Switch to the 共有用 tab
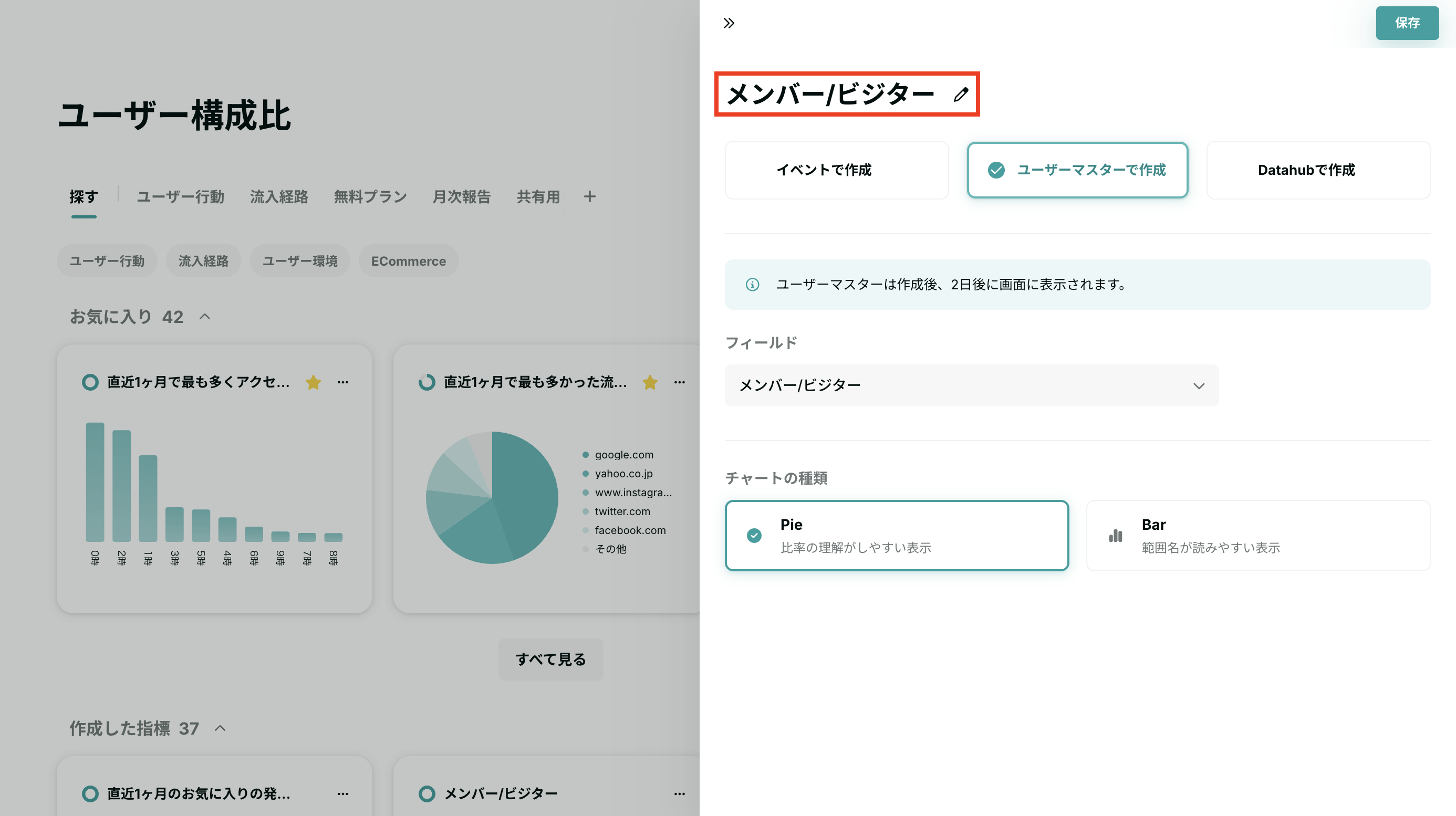This screenshot has width=1456, height=816. click(538, 197)
